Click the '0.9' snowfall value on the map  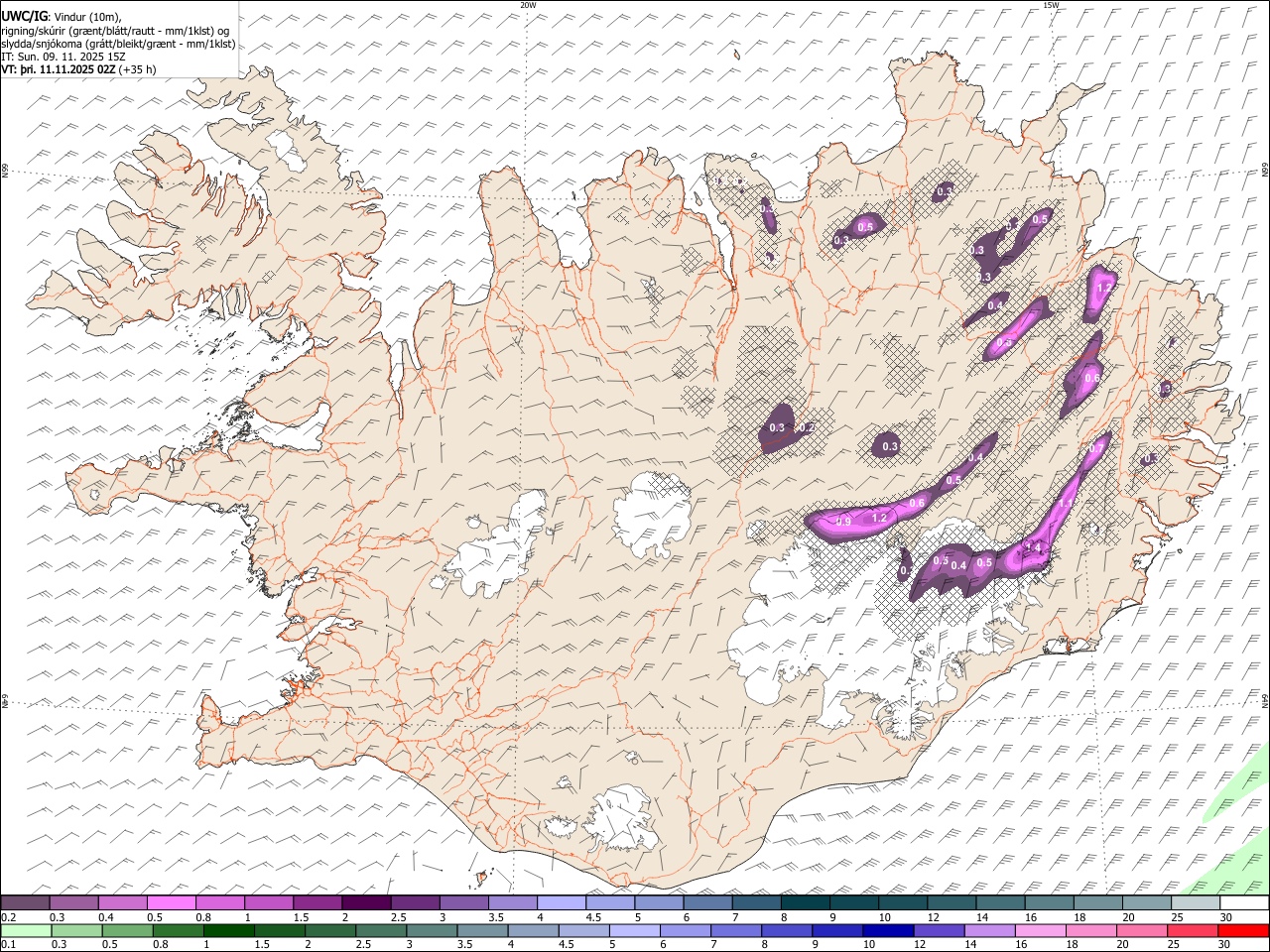coord(843,522)
